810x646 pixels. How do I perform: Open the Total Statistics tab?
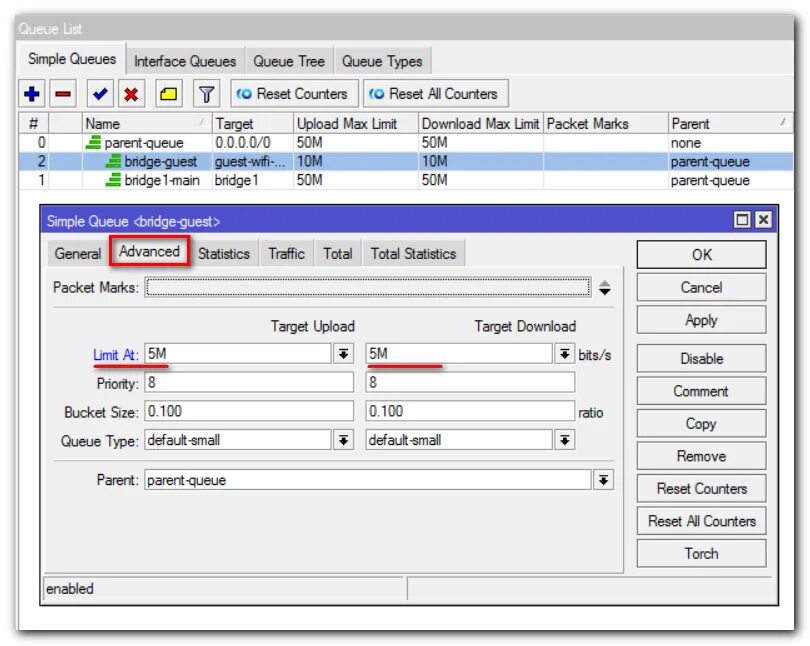pos(413,254)
